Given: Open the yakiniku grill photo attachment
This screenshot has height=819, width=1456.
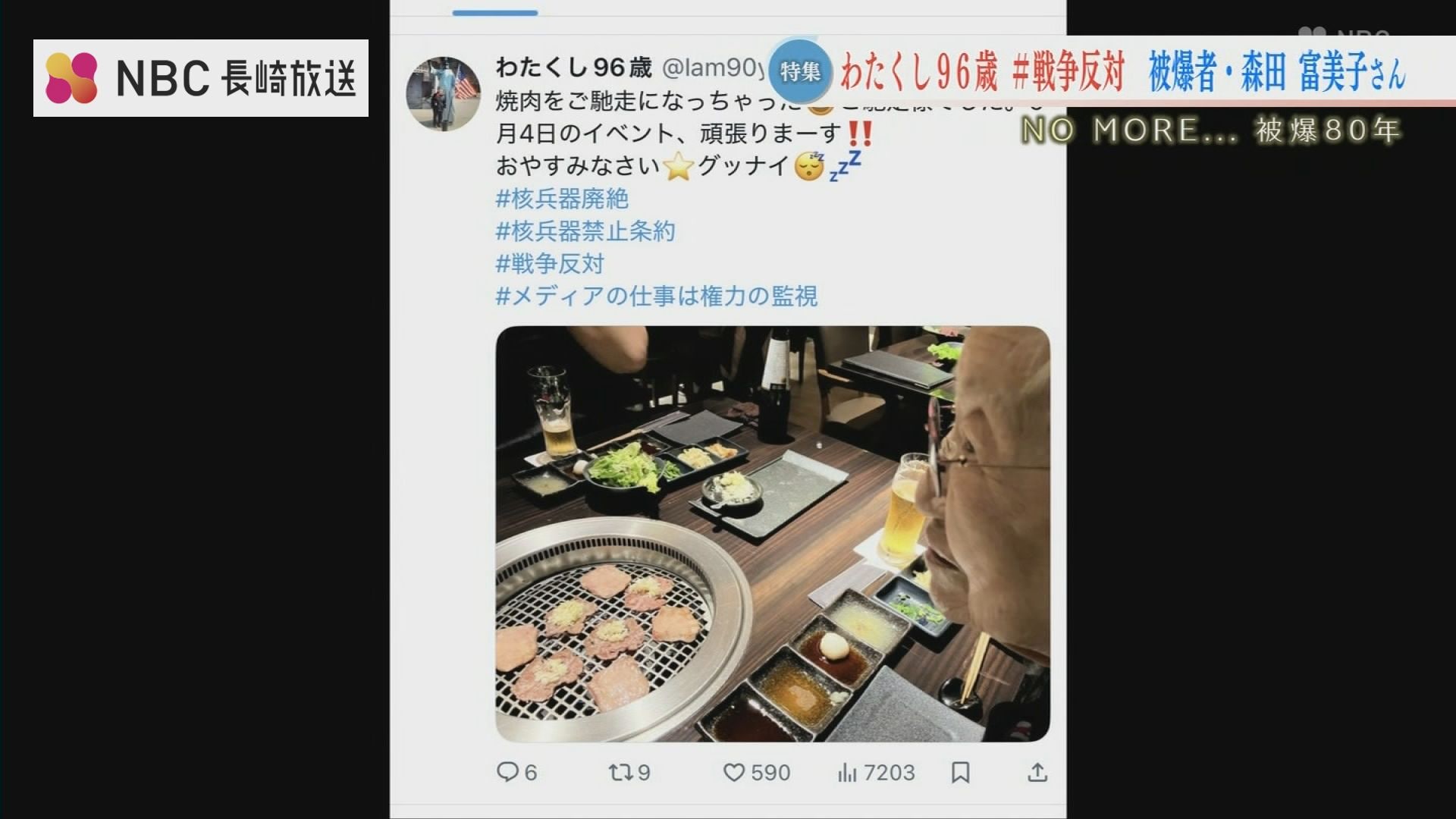Looking at the screenshot, I should coord(773,534).
